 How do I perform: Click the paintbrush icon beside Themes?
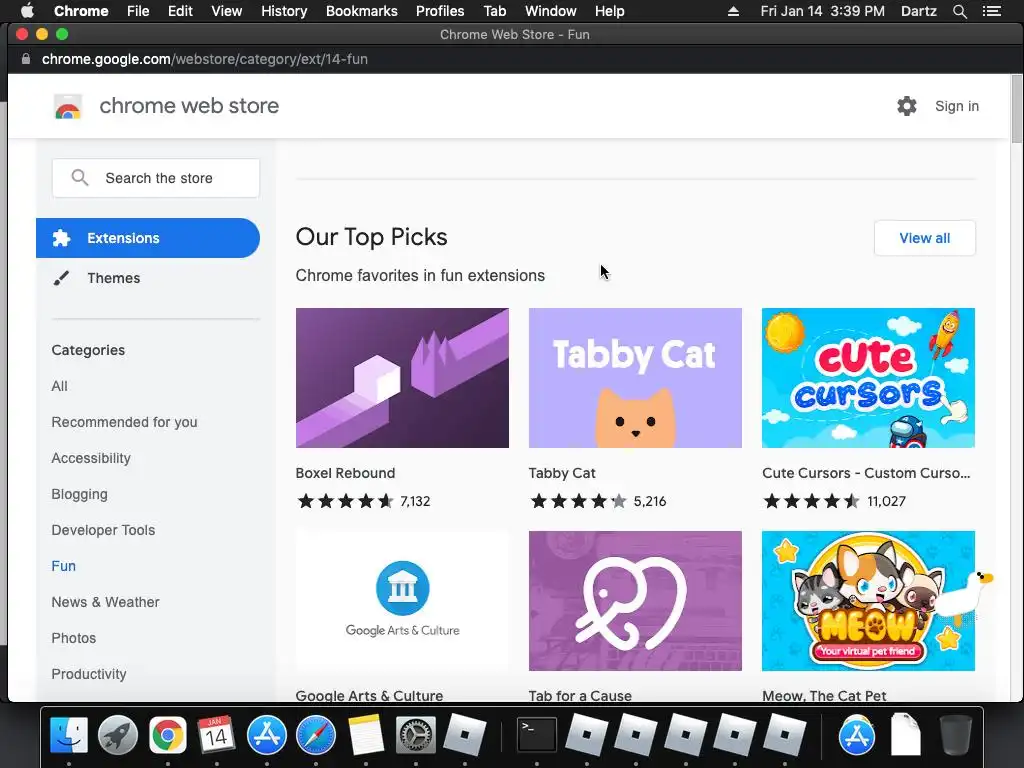pos(61,278)
